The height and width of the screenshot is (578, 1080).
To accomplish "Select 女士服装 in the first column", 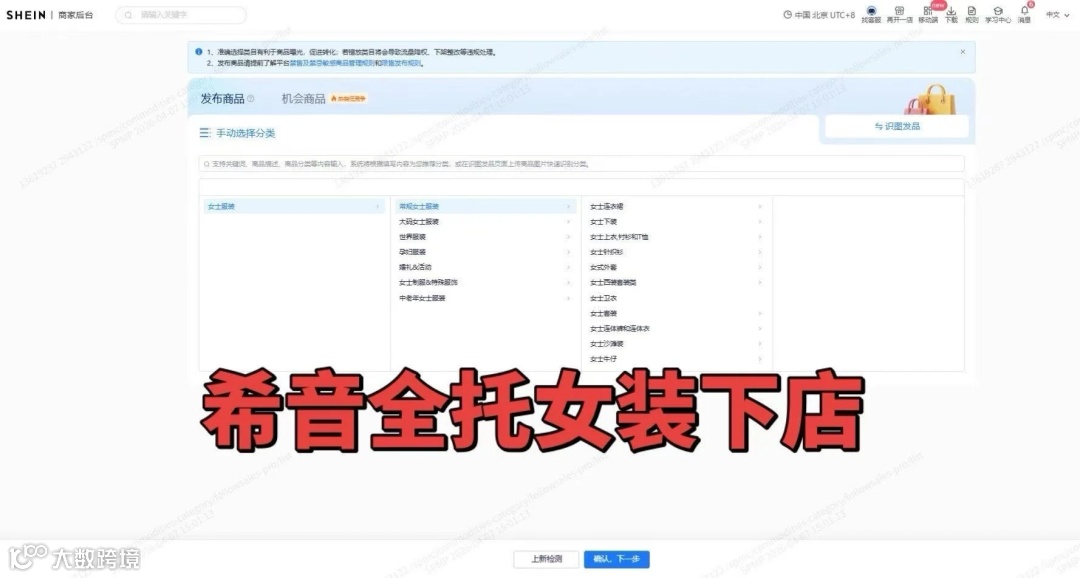I will point(293,206).
